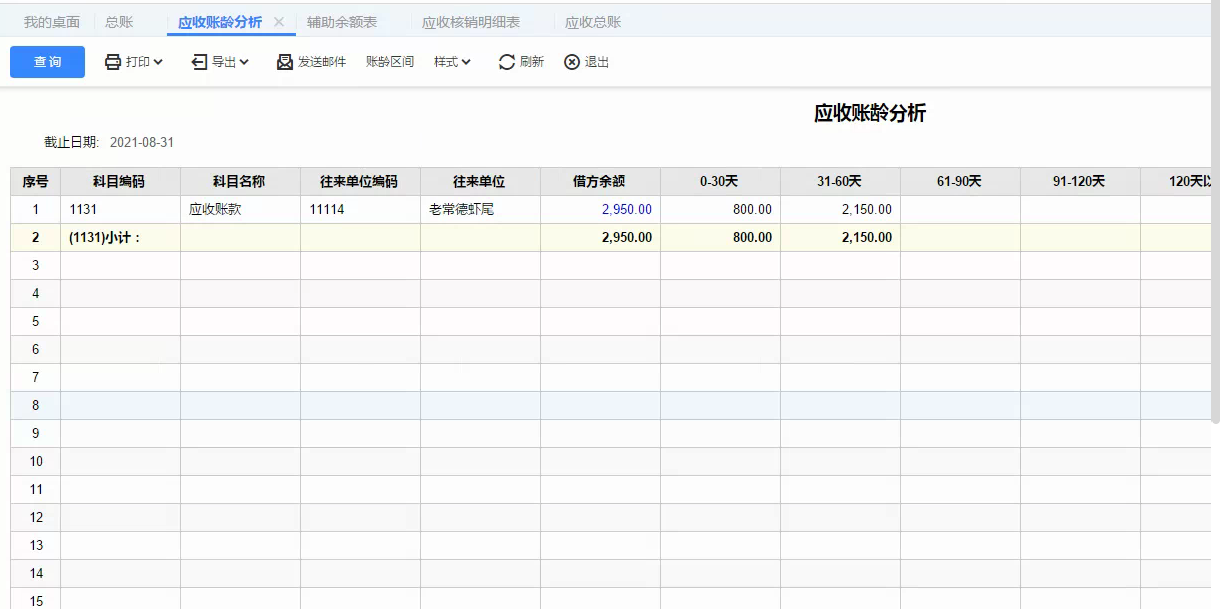Viewport: 1221px width, 609px height.
Task: Click the 往来单位 column header
Action: click(480, 181)
